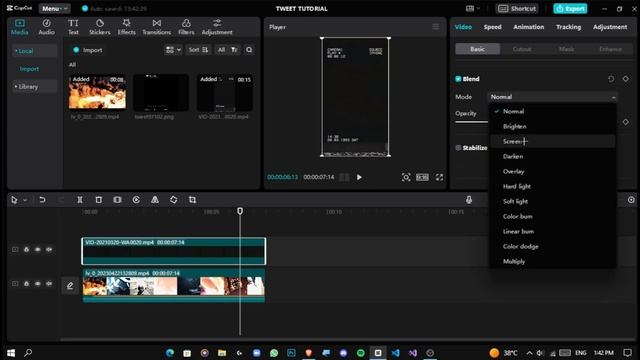Click the Export button

point(570,9)
